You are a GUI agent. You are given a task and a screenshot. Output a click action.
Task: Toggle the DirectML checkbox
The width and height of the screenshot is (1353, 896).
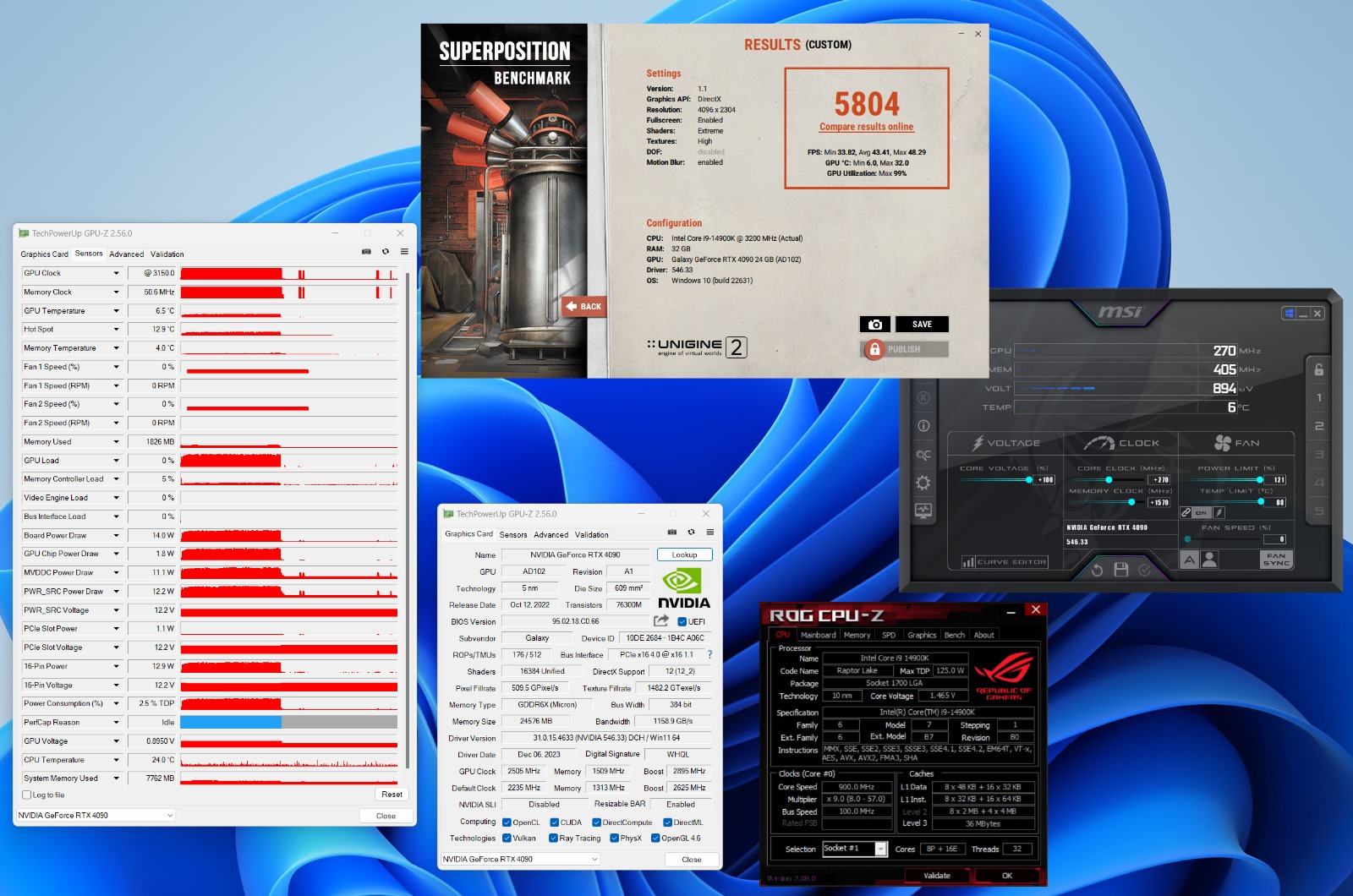(x=667, y=822)
